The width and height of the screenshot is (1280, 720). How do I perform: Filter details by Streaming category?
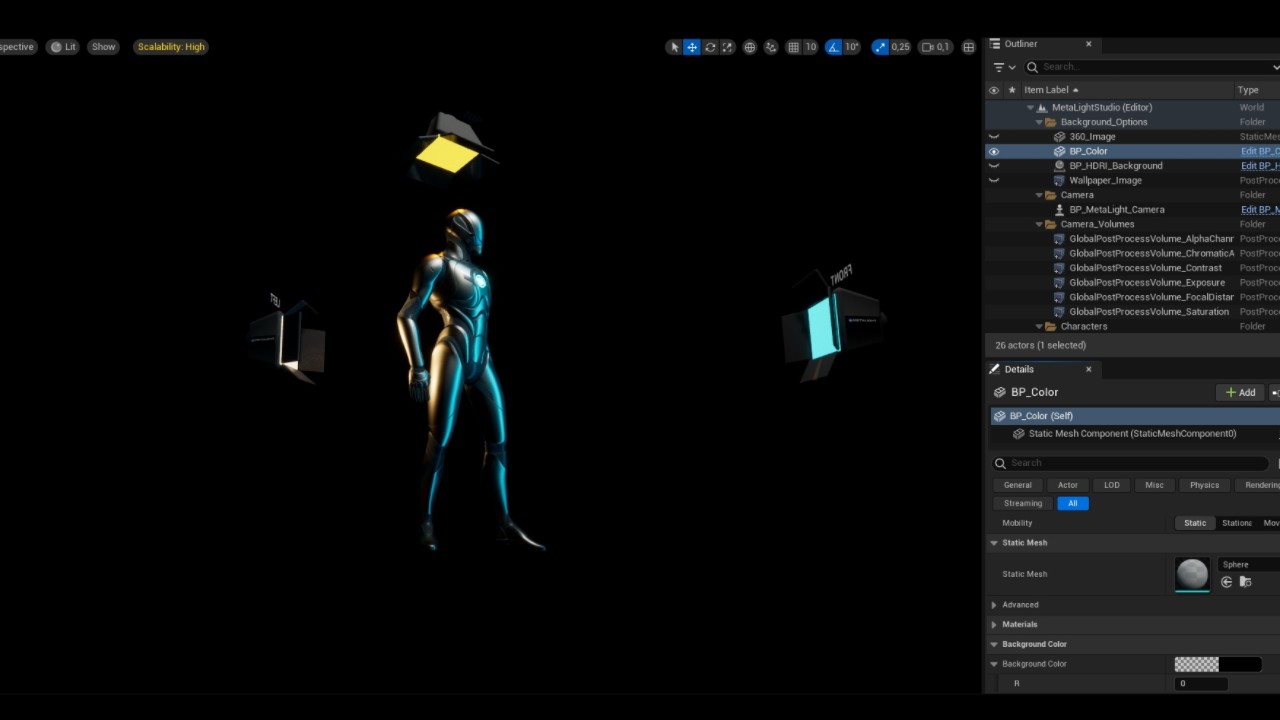[1023, 503]
